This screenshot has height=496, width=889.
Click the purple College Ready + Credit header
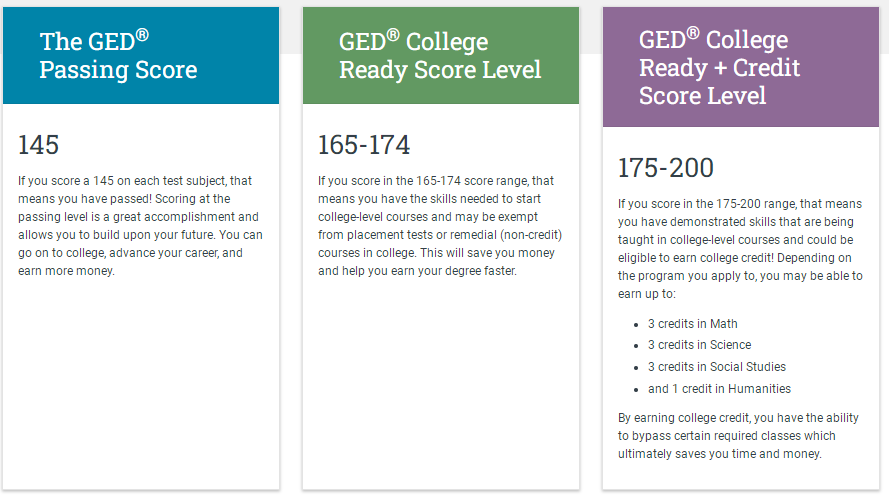click(740, 67)
